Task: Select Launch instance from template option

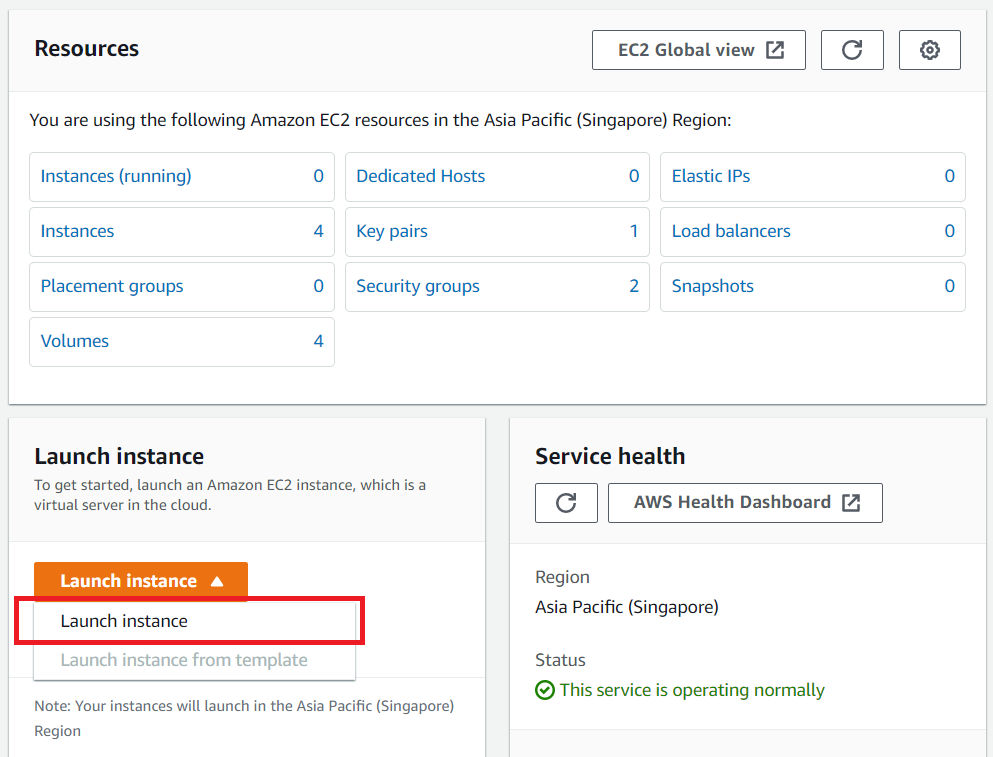Action: (194, 660)
